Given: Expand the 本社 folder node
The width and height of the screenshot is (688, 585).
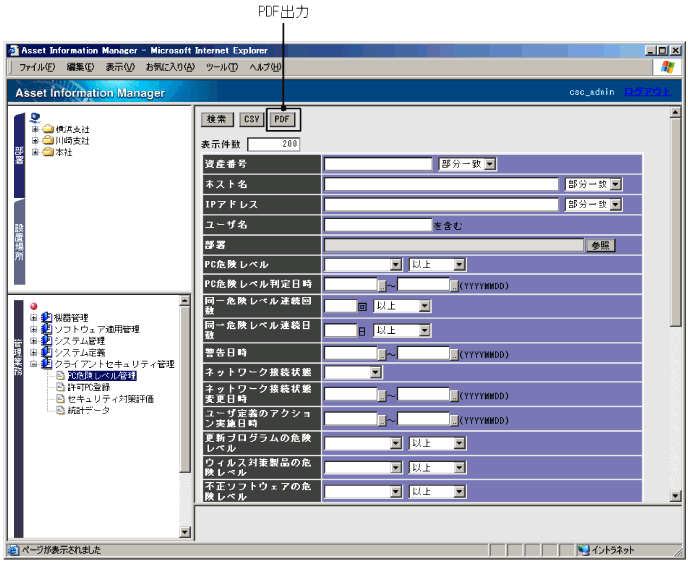Looking at the screenshot, I should pyautogui.click(x=35, y=152).
